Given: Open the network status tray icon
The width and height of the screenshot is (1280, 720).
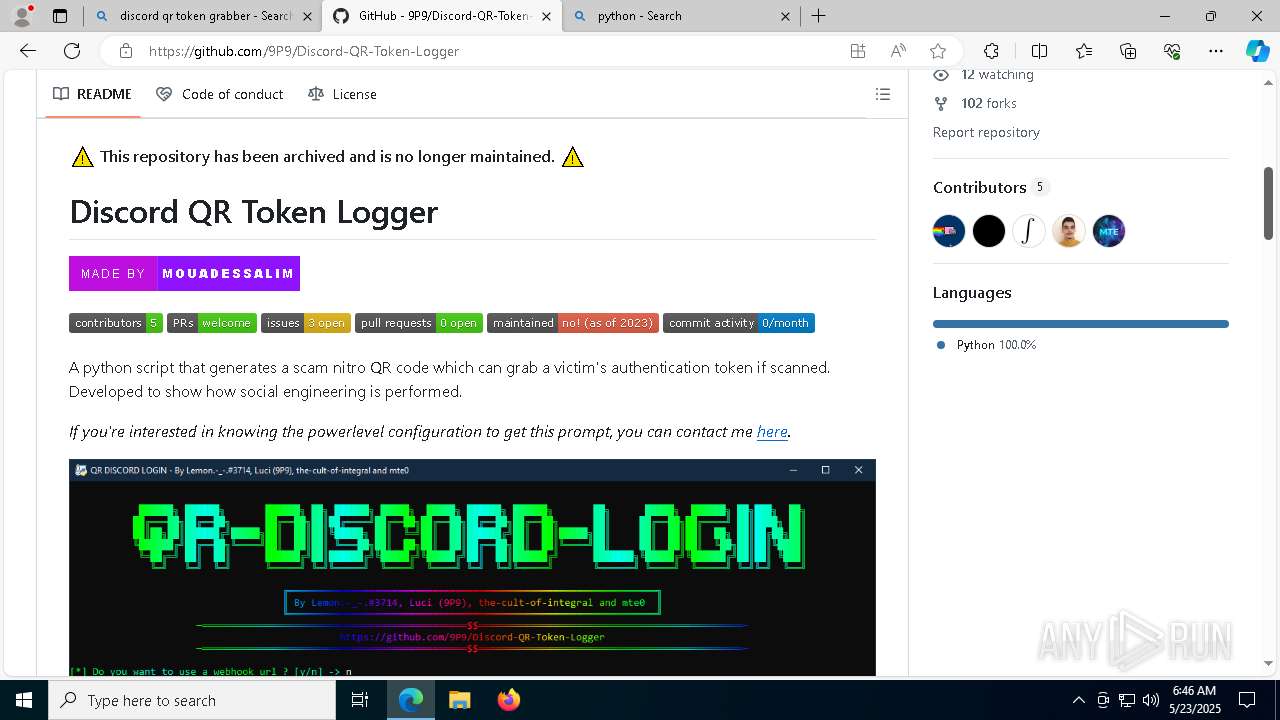Looking at the screenshot, I should coord(1127,700).
